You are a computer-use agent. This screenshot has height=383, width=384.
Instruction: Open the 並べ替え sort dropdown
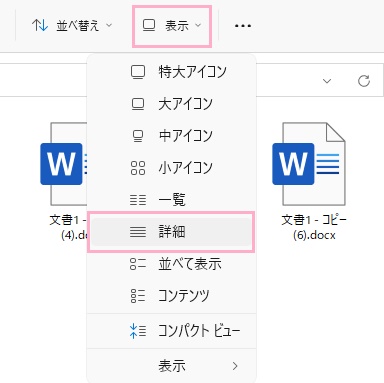72,25
